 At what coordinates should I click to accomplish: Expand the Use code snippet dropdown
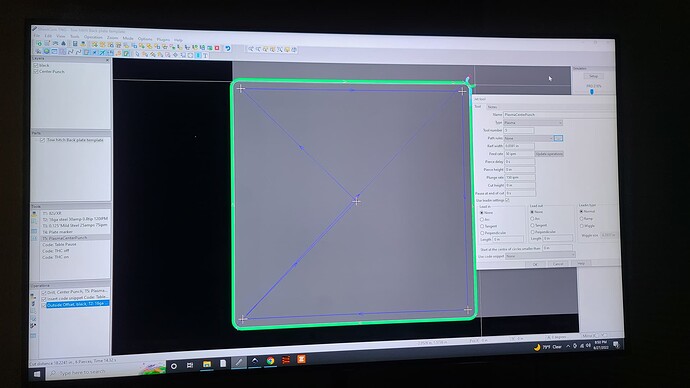tap(540, 256)
